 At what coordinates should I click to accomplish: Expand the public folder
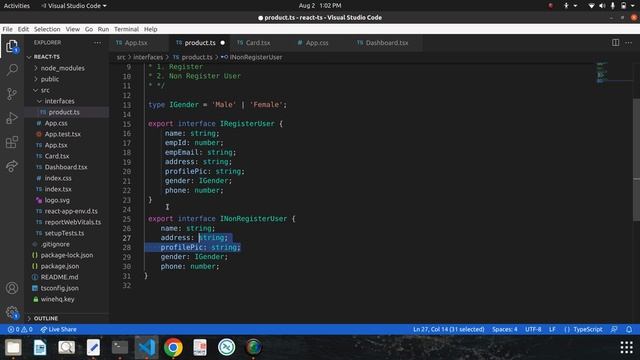tap(49, 79)
